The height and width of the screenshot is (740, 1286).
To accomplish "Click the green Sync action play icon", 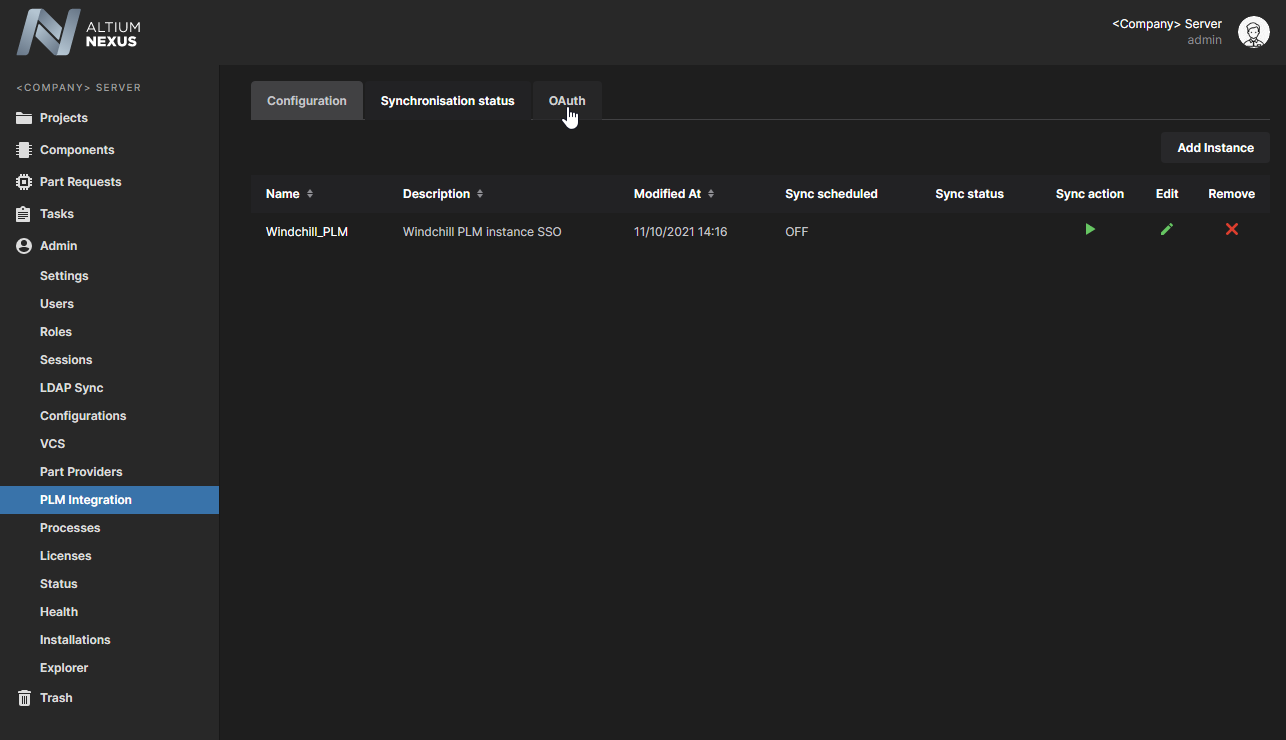I will 1090,230.
